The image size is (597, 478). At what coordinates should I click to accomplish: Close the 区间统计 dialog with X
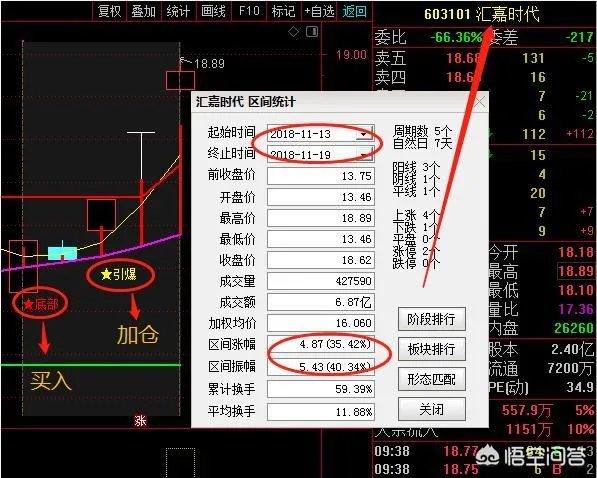[479, 102]
